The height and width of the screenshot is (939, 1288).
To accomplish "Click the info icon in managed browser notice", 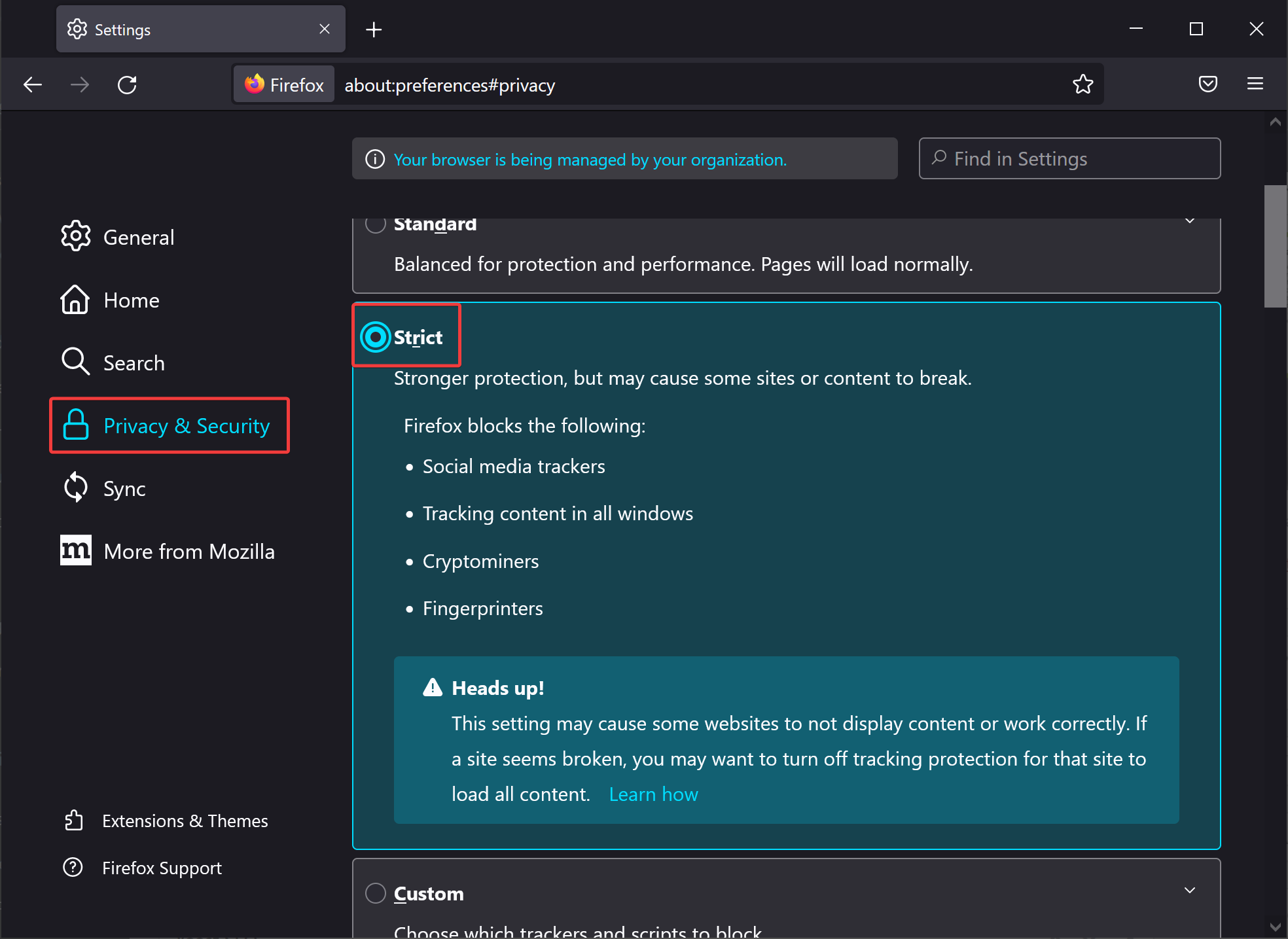I will pos(375,159).
